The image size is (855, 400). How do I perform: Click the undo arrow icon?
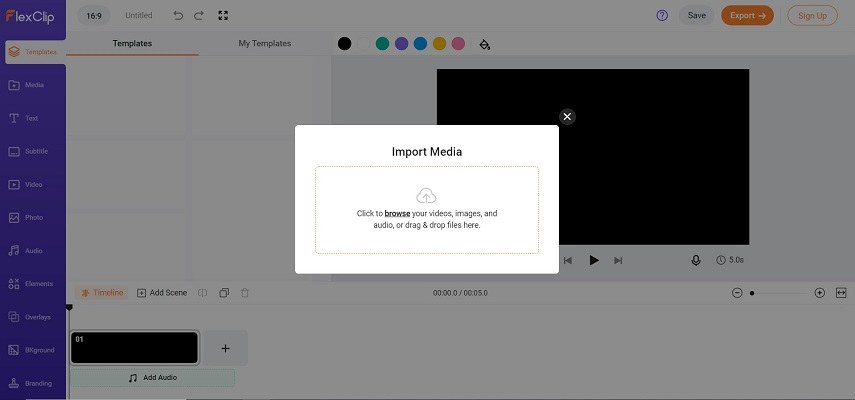178,16
